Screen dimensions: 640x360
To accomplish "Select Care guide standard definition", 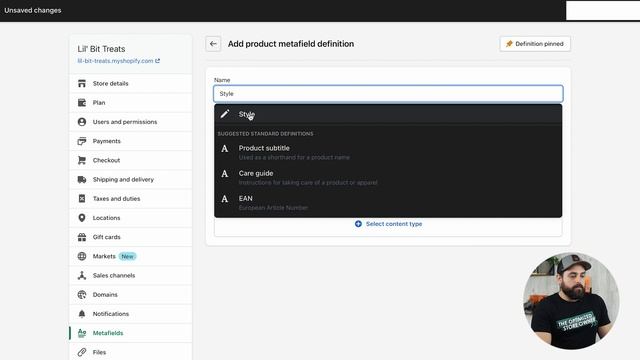I will tap(388, 178).
